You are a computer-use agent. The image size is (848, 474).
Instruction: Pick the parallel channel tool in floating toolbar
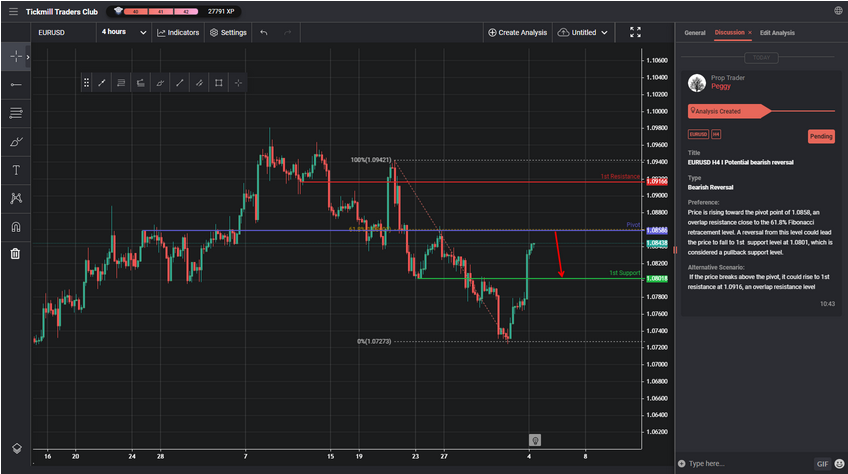(x=199, y=83)
